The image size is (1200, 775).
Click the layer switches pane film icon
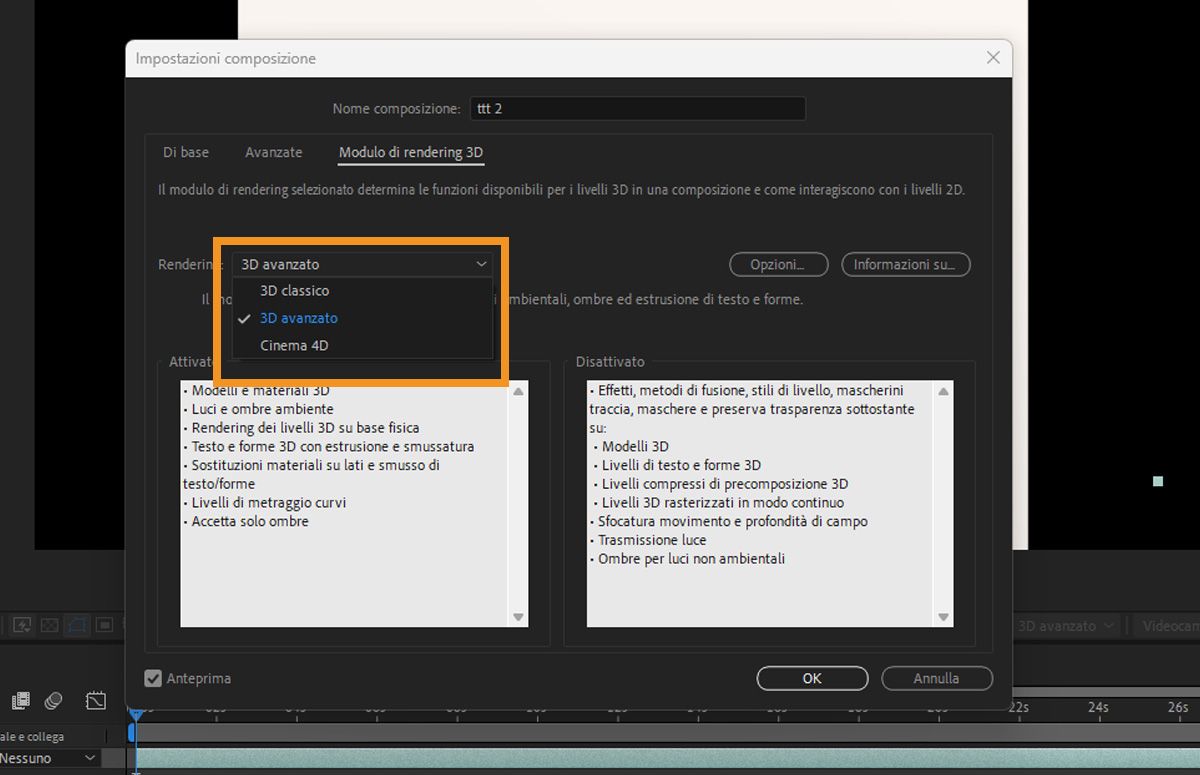20,700
